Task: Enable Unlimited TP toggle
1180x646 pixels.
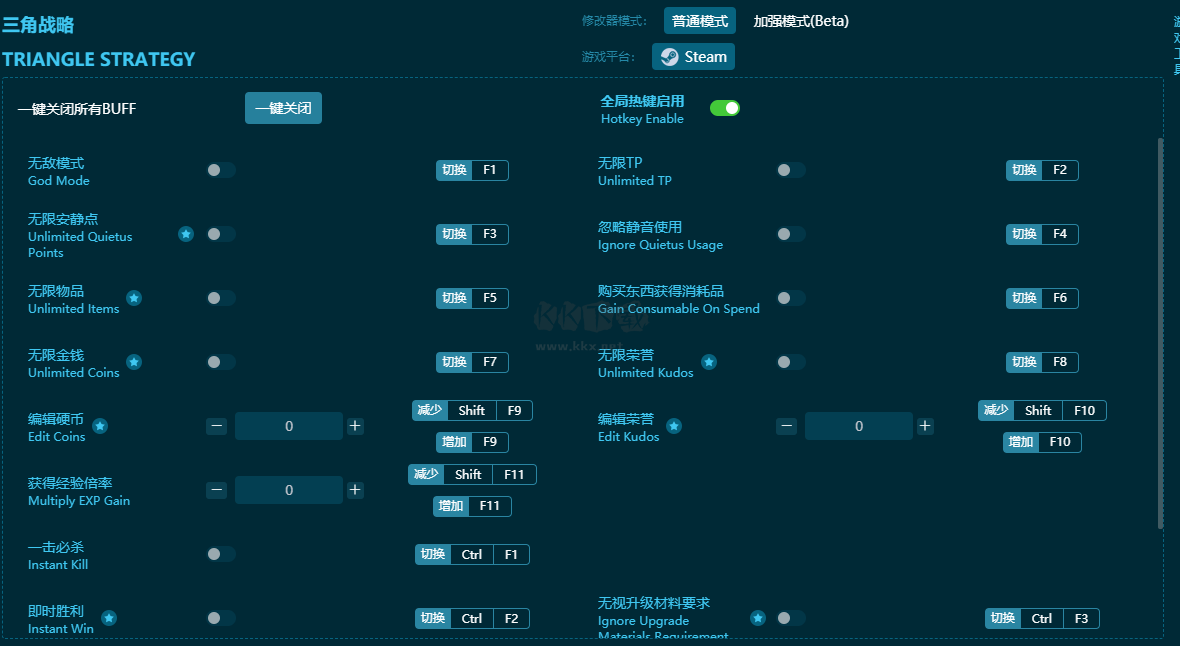Action: tap(791, 170)
